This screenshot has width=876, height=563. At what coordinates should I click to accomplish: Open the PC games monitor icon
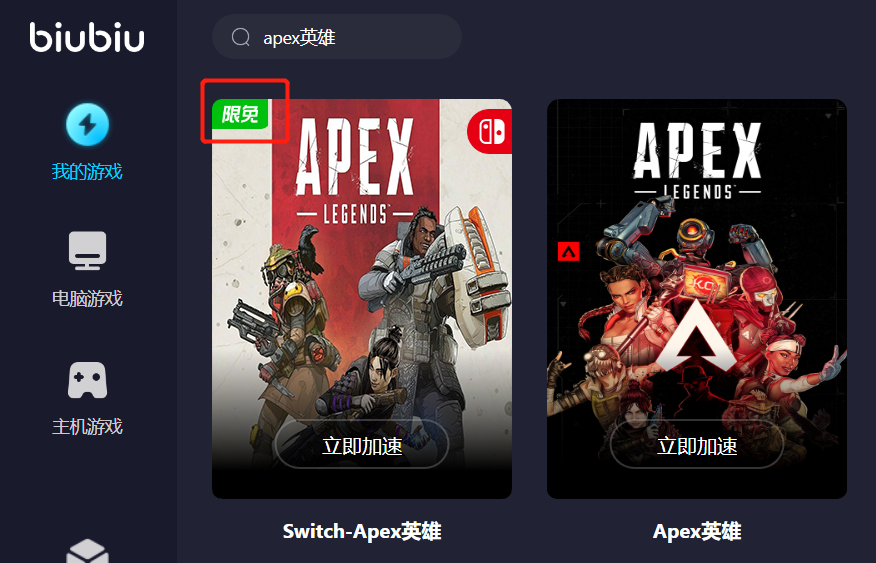(87, 250)
